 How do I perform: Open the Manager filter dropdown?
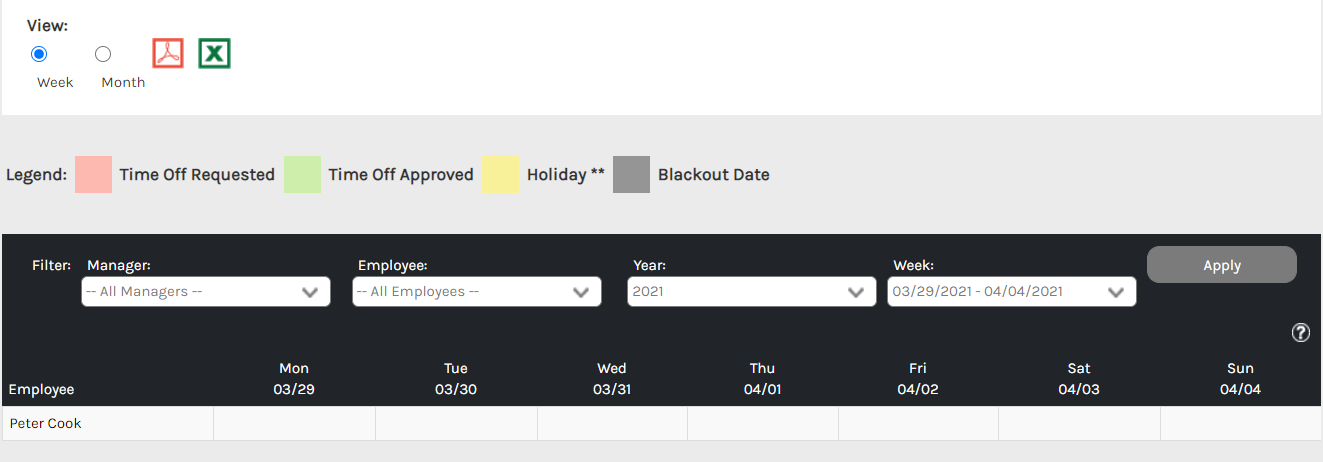pyautogui.click(x=206, y=292)
